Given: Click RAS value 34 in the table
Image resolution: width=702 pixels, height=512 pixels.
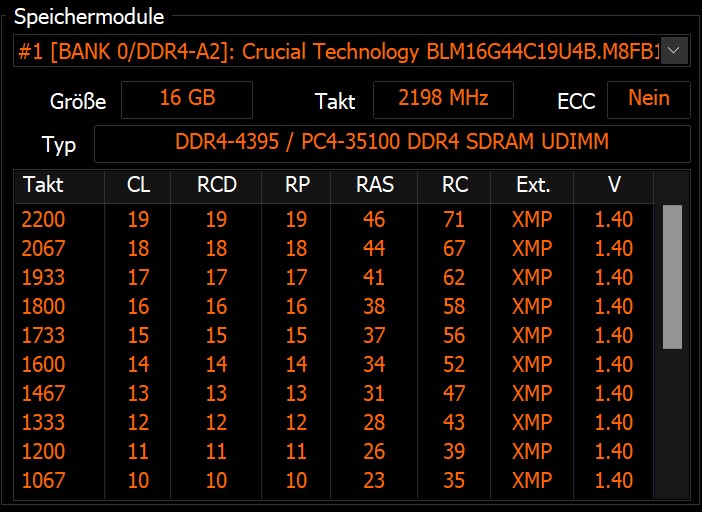Looking at the screenshot, I should [374, 364].
